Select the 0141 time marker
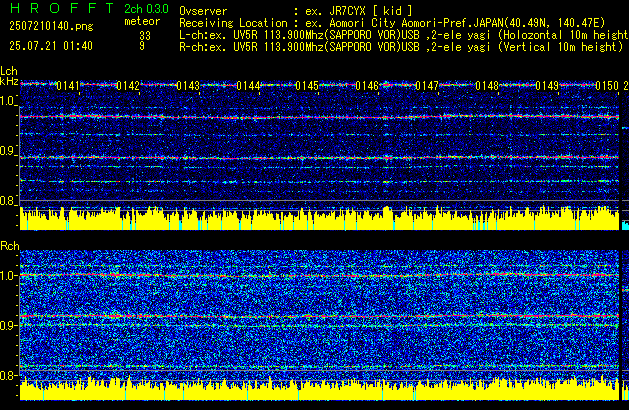Viewport: 629px width, 410px height. pyautogui.click(x=68, y=86)
